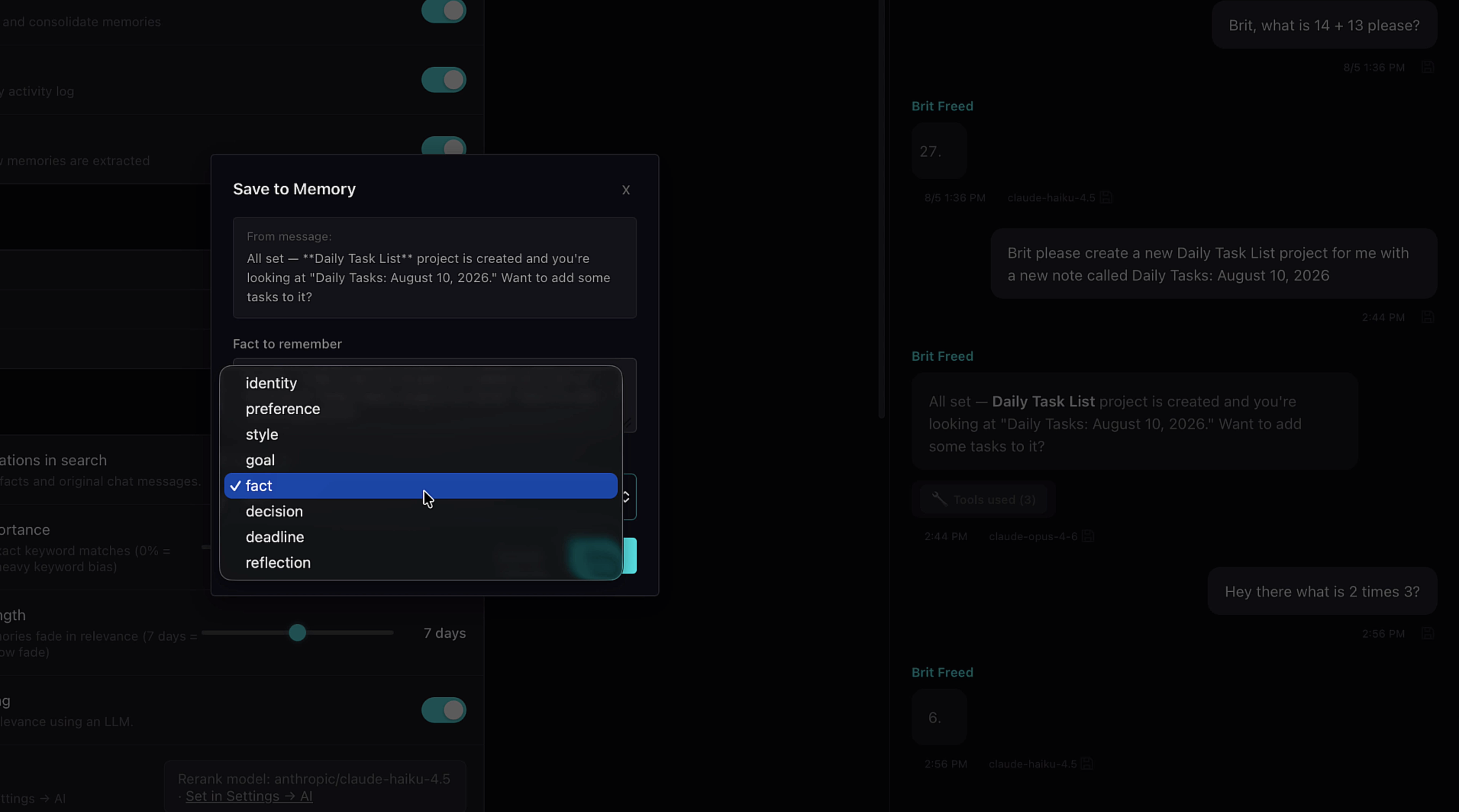
Task: Click the '6.' reply bubble
Action: (x=938, y=717)
